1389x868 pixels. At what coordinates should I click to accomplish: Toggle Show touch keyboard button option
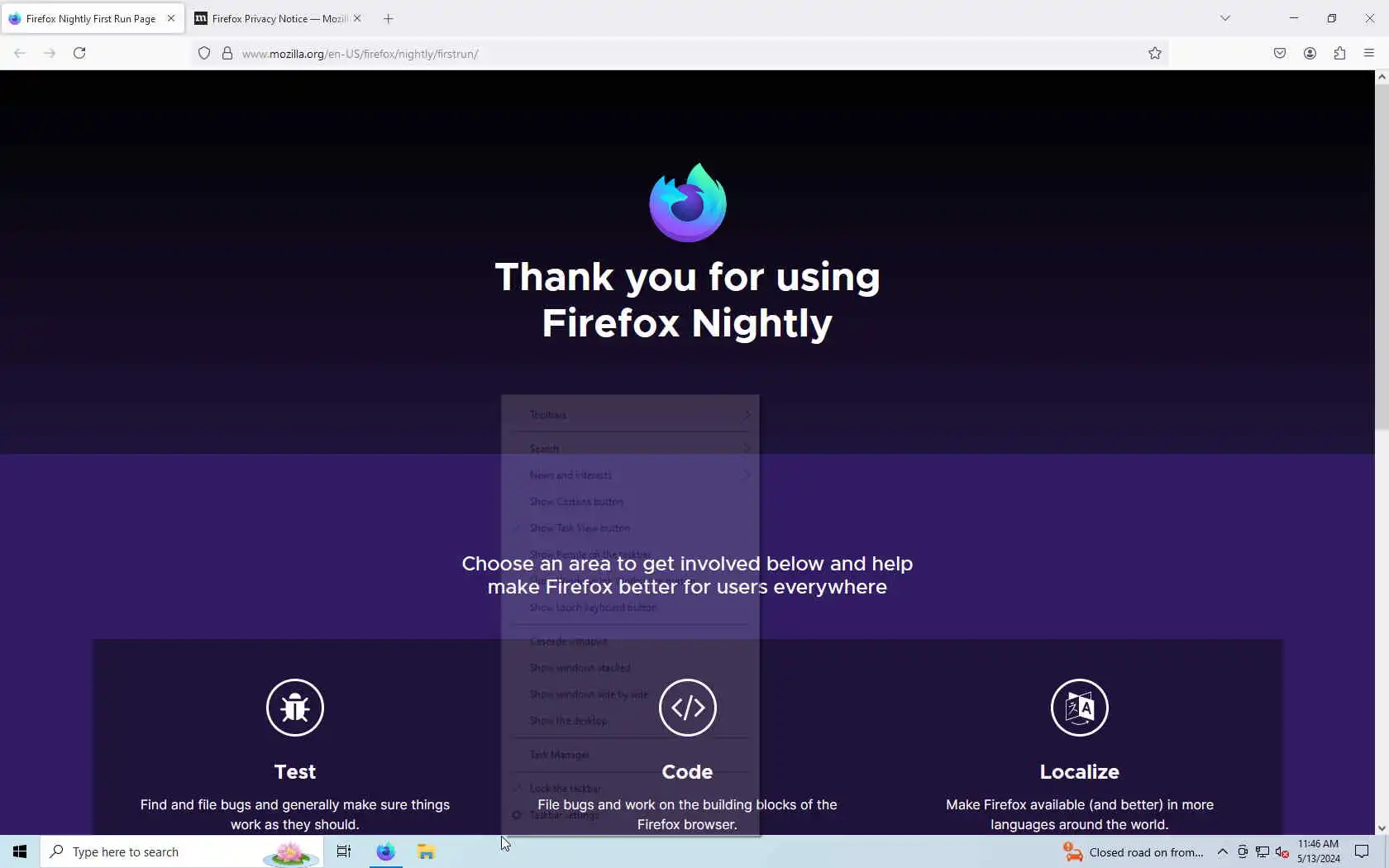630,607
